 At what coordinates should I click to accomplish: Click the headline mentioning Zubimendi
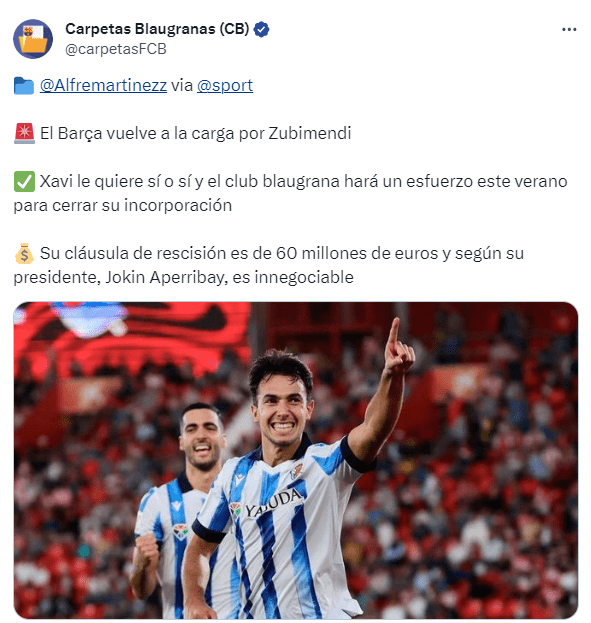196,134
